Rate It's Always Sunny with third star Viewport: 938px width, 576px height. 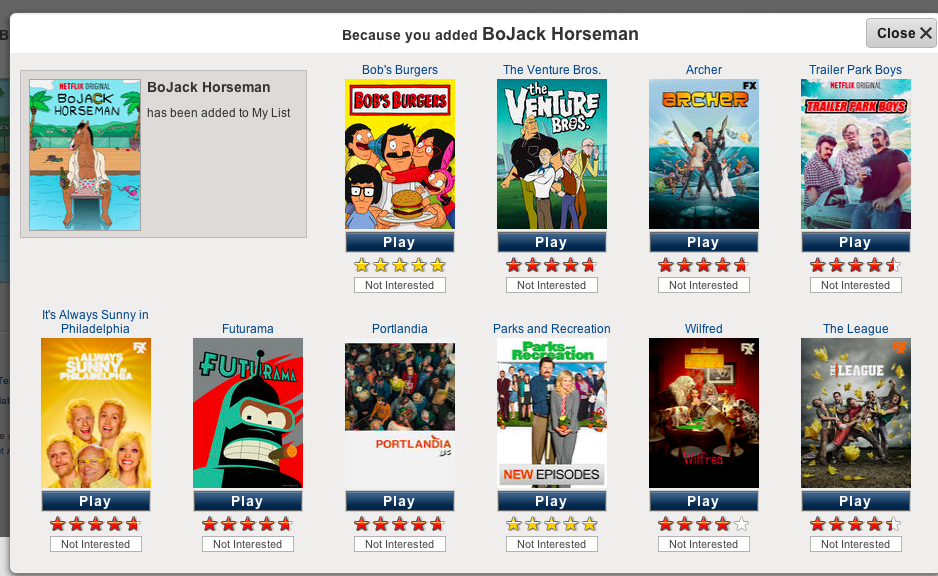tap(96, 525)
